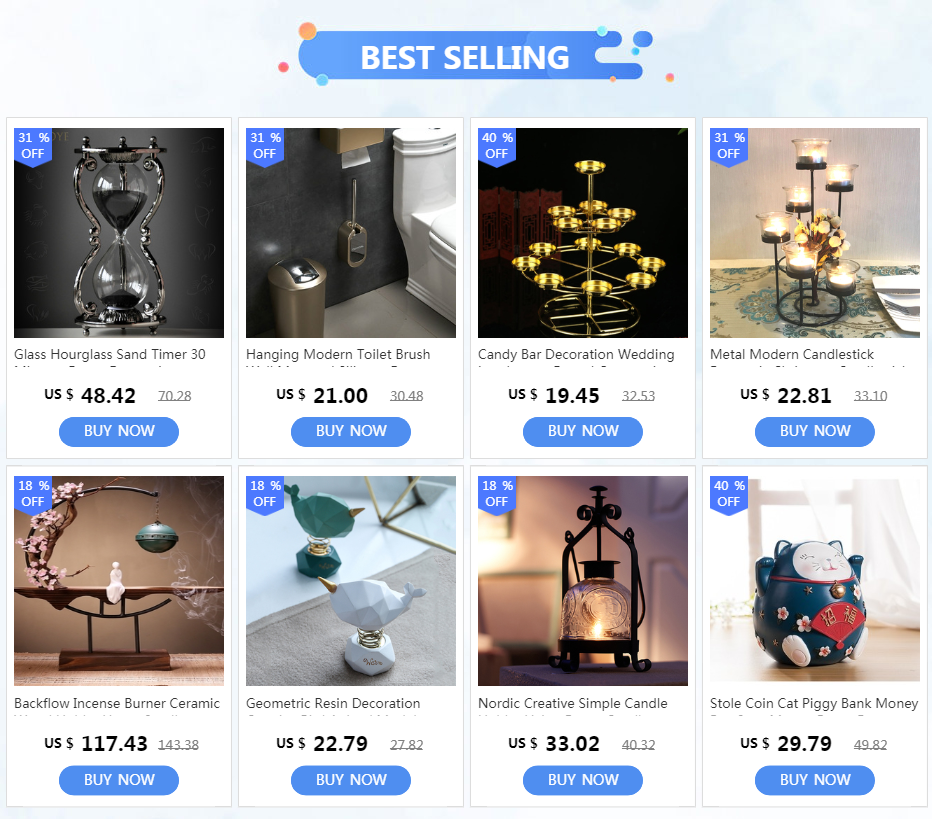Select the 40% OFF badge on the cat bank
Screen dimensions: 932x819
click(x=729, y=494)
